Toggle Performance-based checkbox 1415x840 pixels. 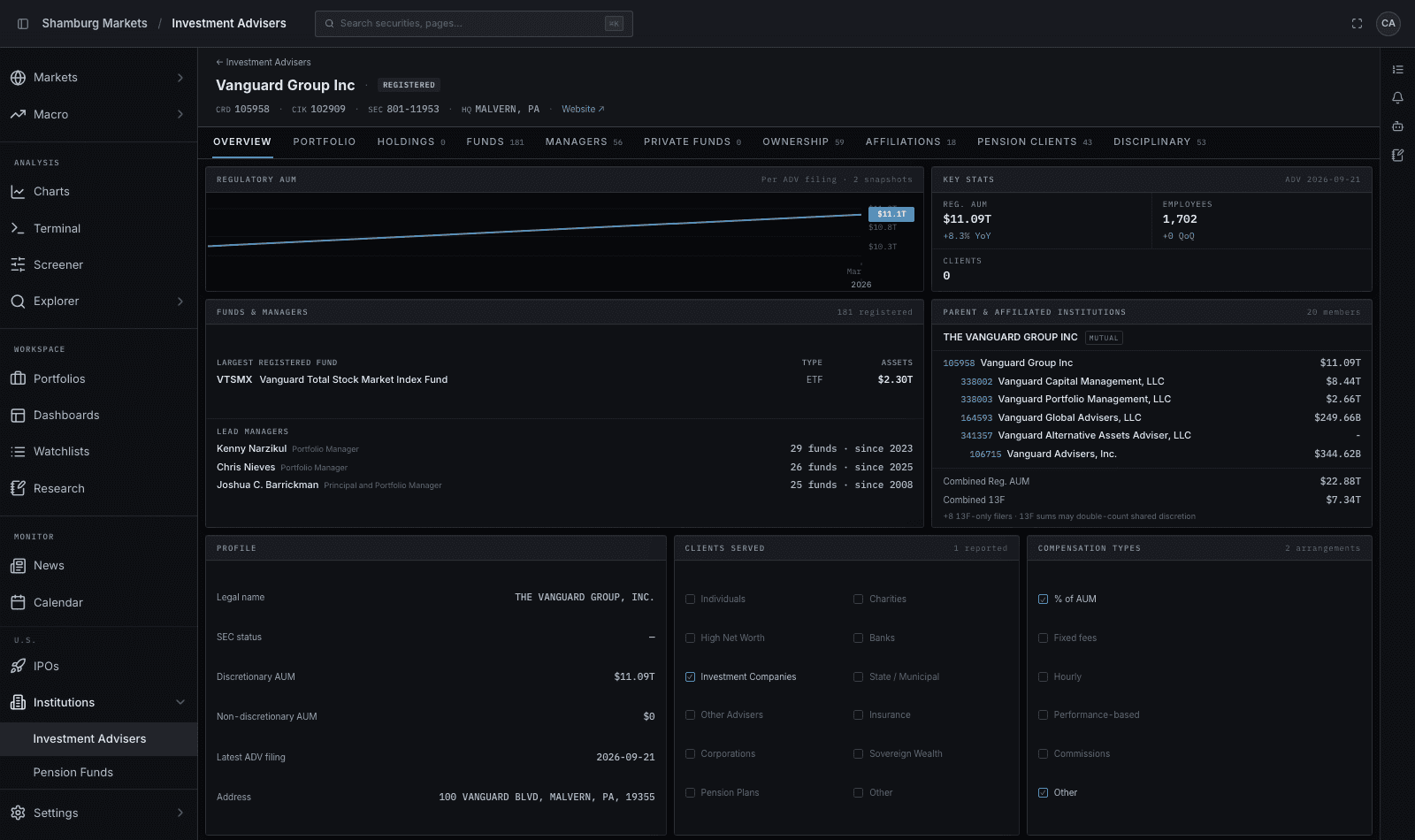click(1043, 715)
